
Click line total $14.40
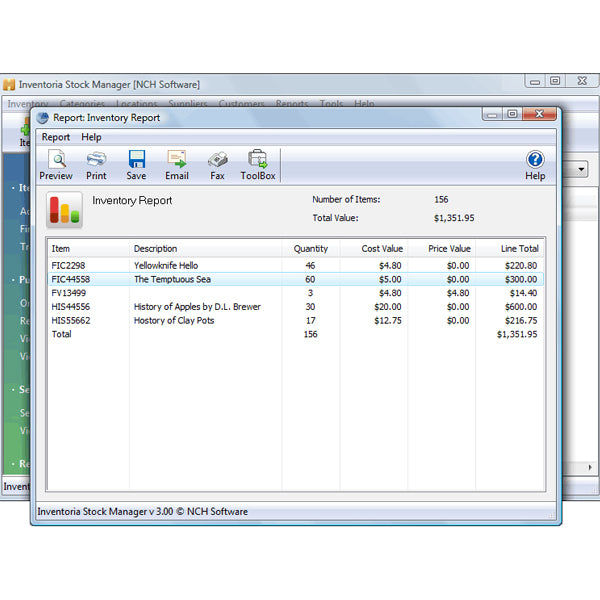coord(523,293)
